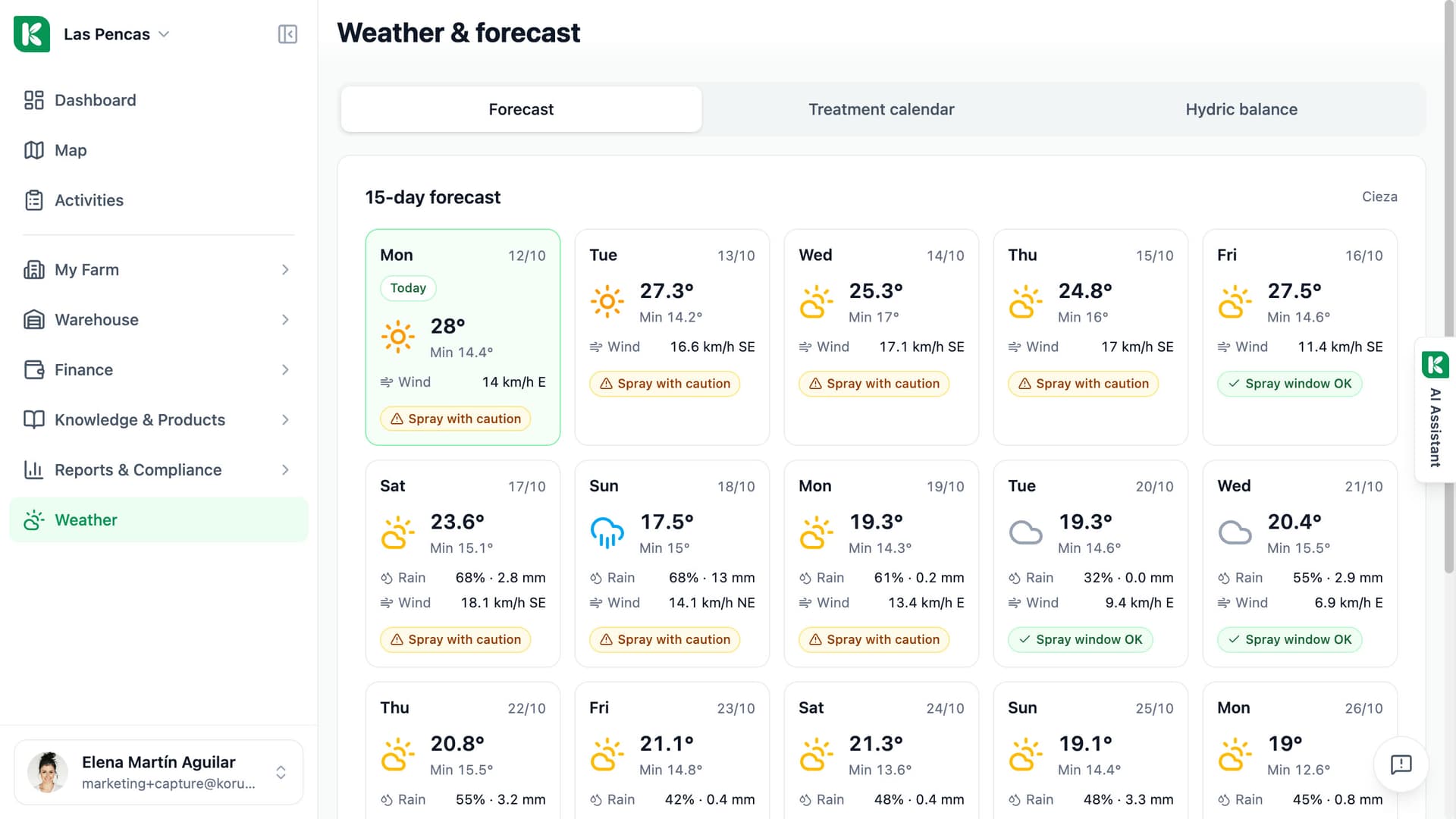Expand Reports & Compliance chevron
This screenshot has height=819, width=1456.
click(285, 470)
